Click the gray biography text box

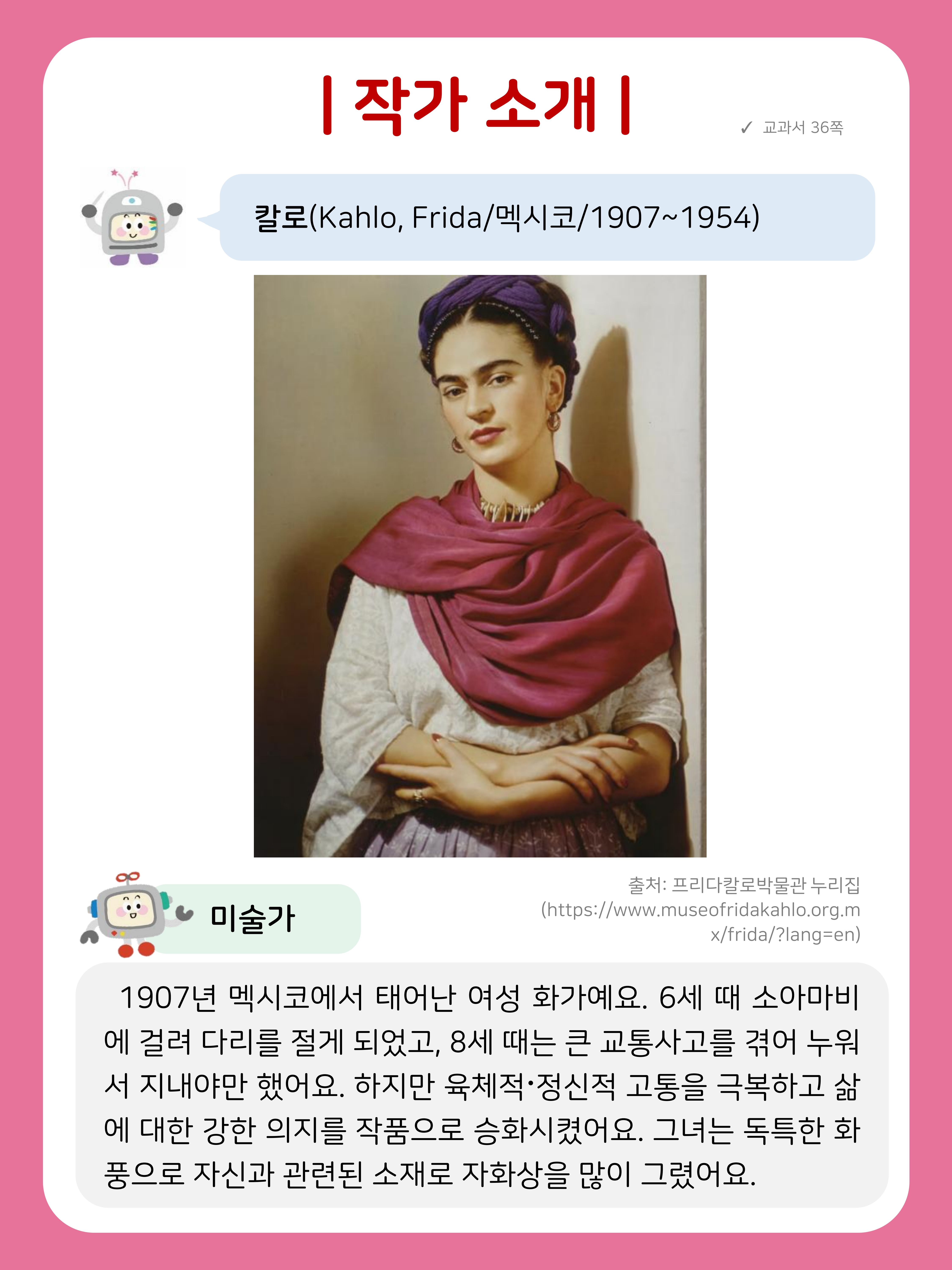coord(482,1085)
